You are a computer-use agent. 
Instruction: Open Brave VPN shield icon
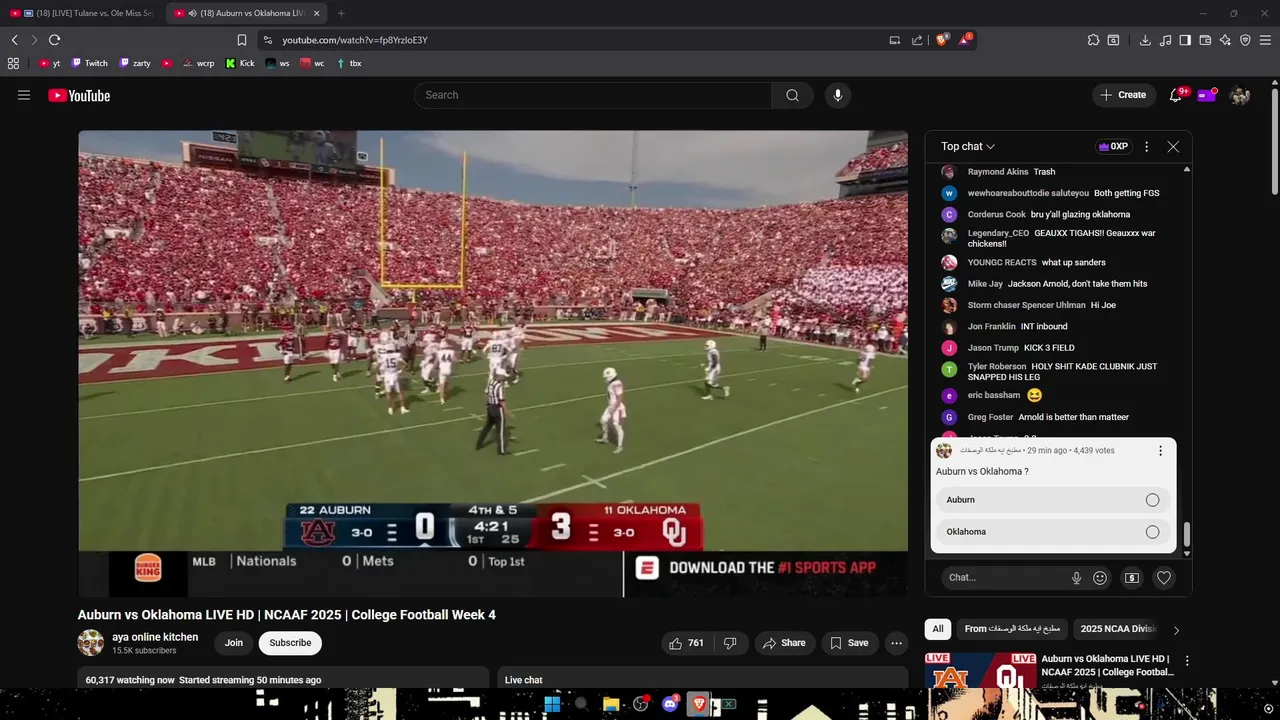coord(1245,40)
